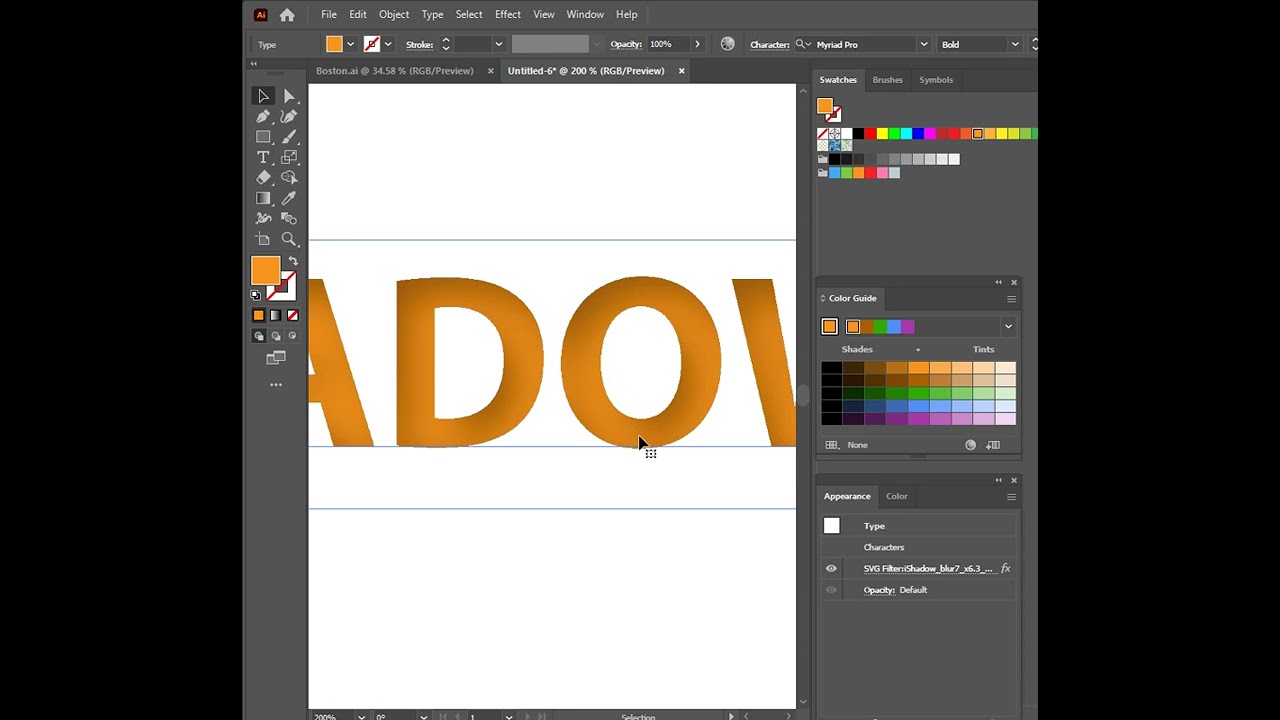
Task: Open Fill color dropdown in control bar
Action: 350,44
